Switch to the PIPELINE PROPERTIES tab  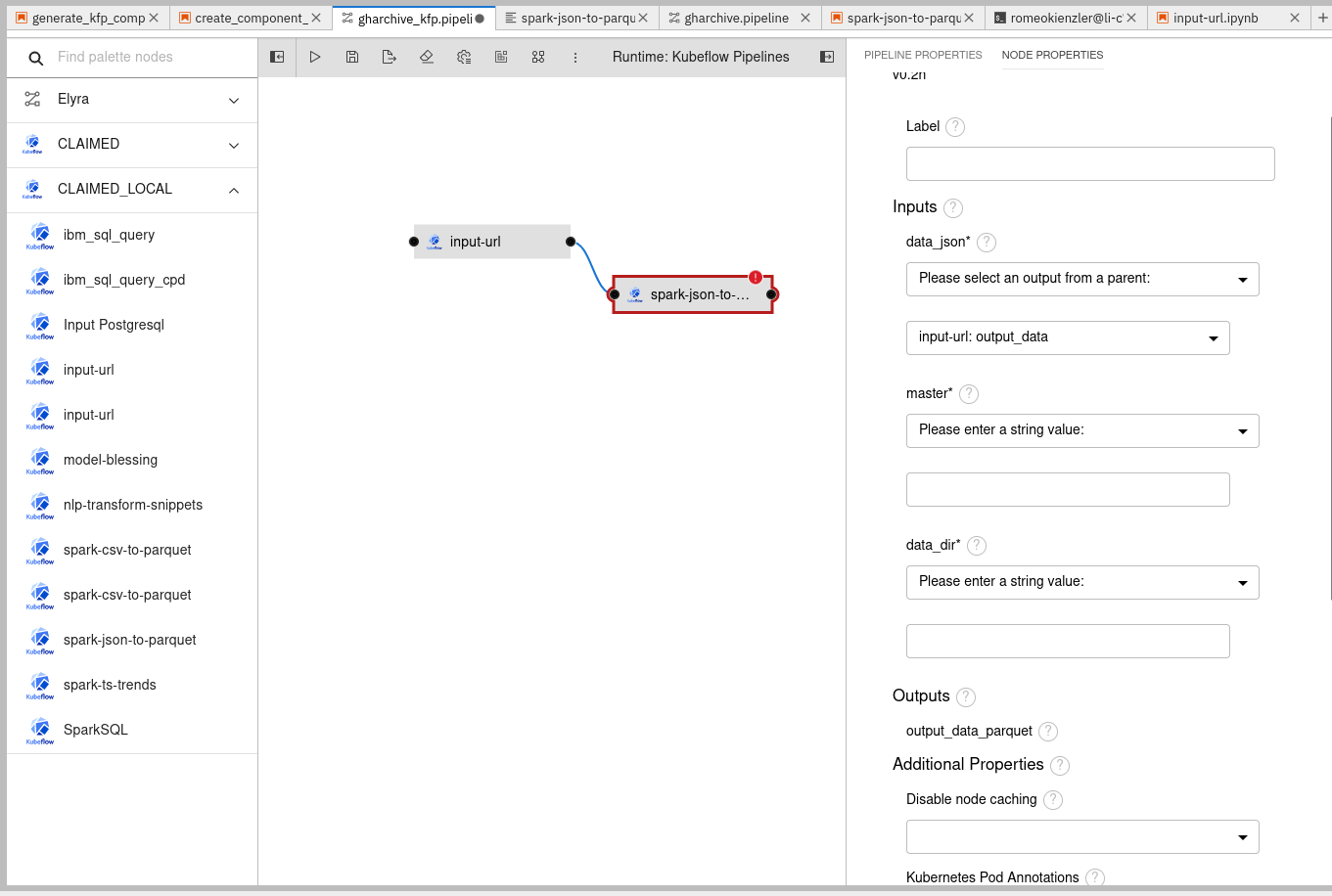pyautogui.click(x=923, y=55)
